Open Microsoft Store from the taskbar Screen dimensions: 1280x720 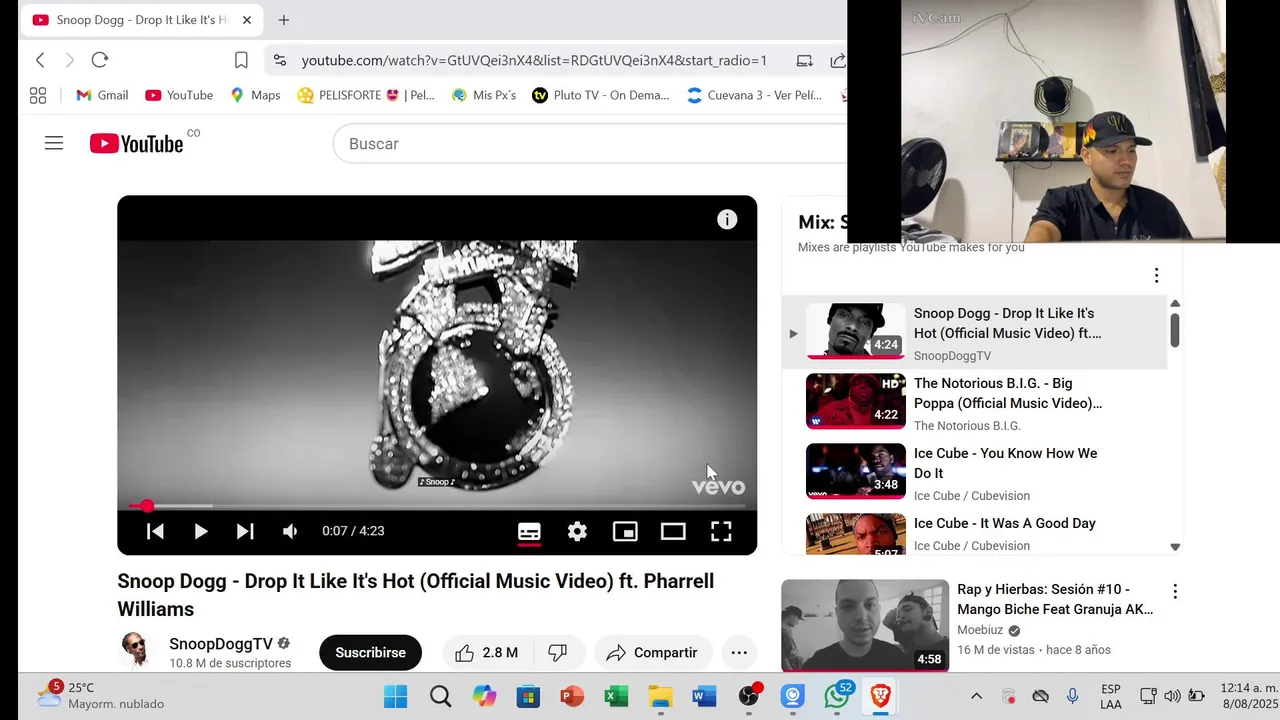click(x=528, y=696)
